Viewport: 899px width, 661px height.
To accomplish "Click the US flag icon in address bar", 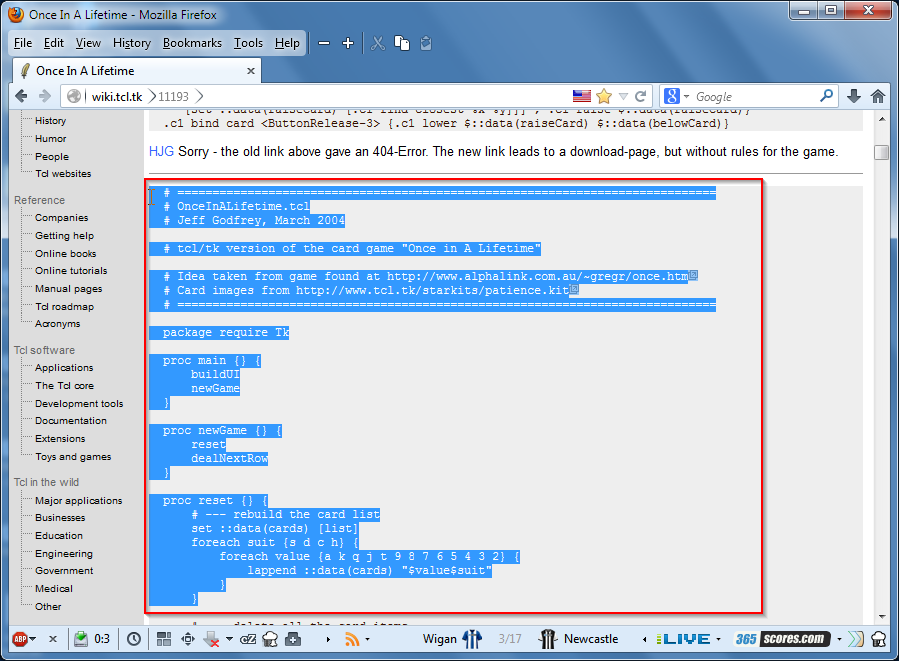I will point(581,96).
